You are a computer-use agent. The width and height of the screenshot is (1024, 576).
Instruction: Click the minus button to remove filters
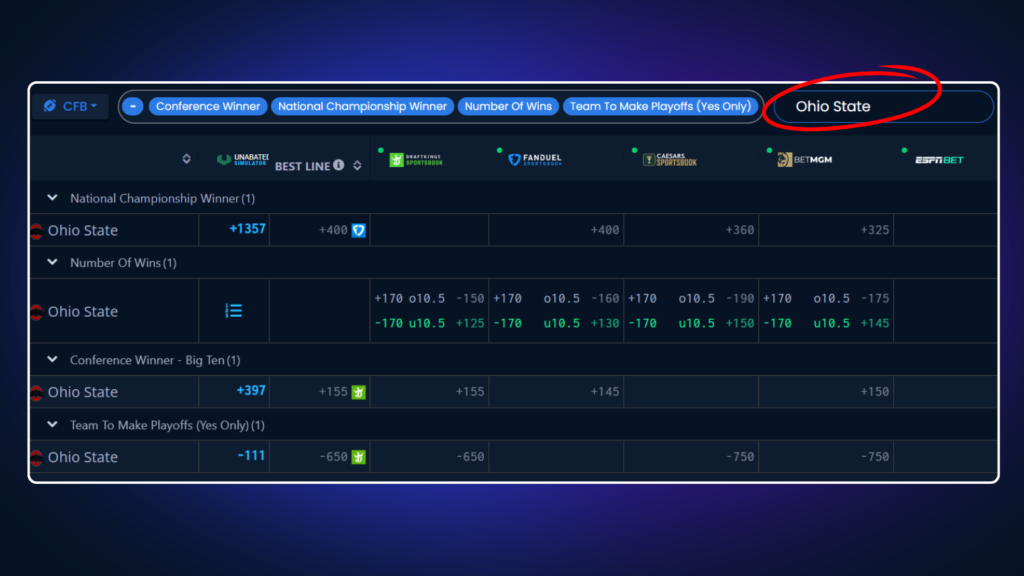point(133,106)
